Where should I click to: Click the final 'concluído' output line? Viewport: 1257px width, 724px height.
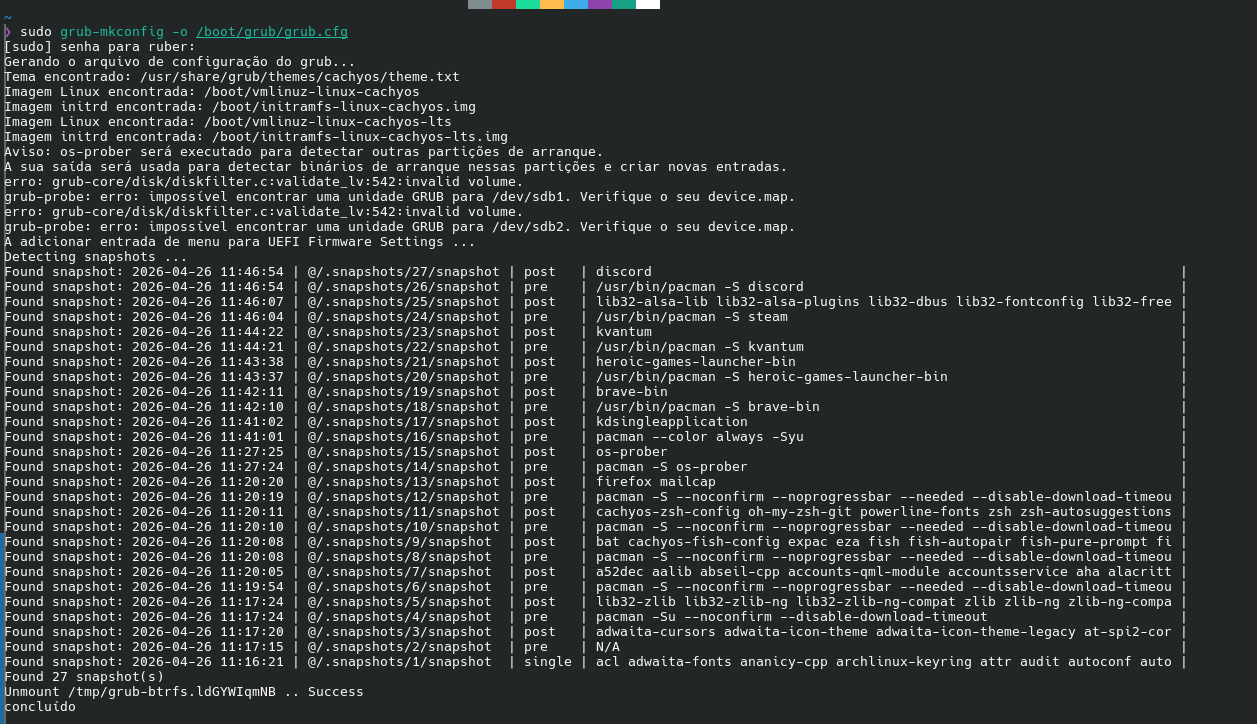point(40,707)
